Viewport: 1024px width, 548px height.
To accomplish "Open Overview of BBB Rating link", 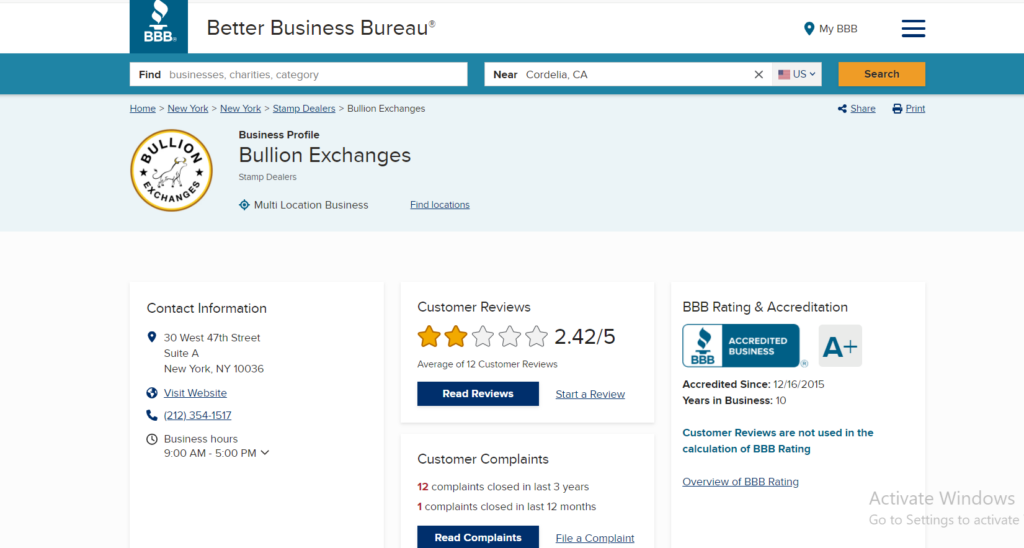I will click(x=741, y=481).
